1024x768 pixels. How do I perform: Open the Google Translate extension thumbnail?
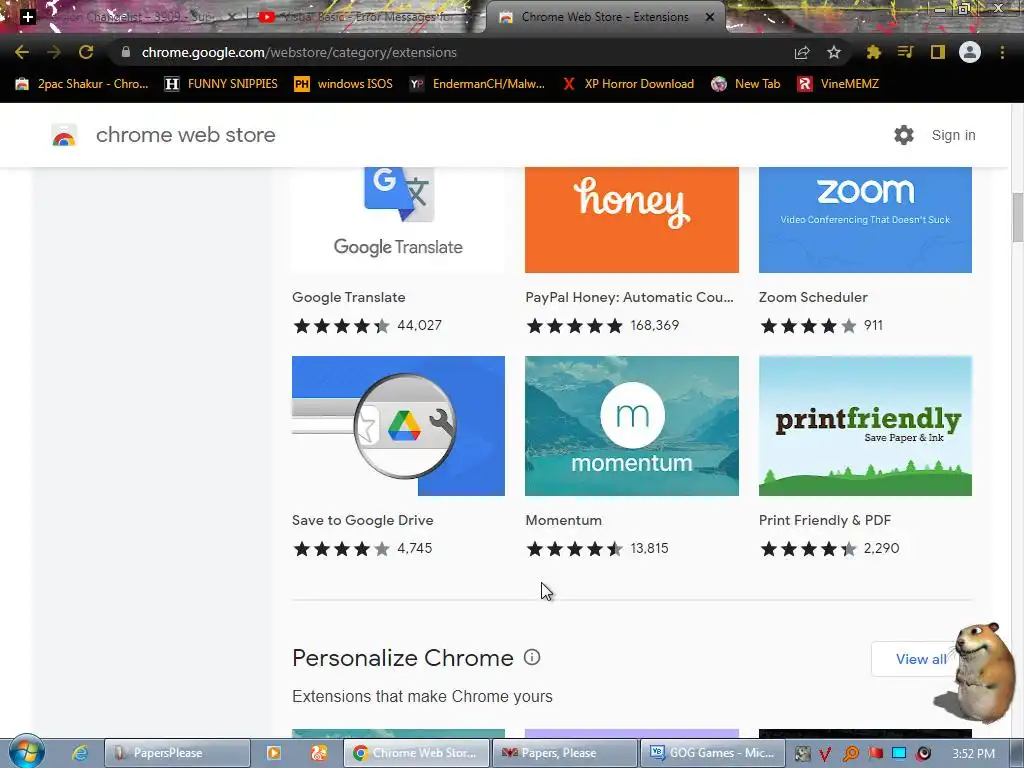coord(398,219)
